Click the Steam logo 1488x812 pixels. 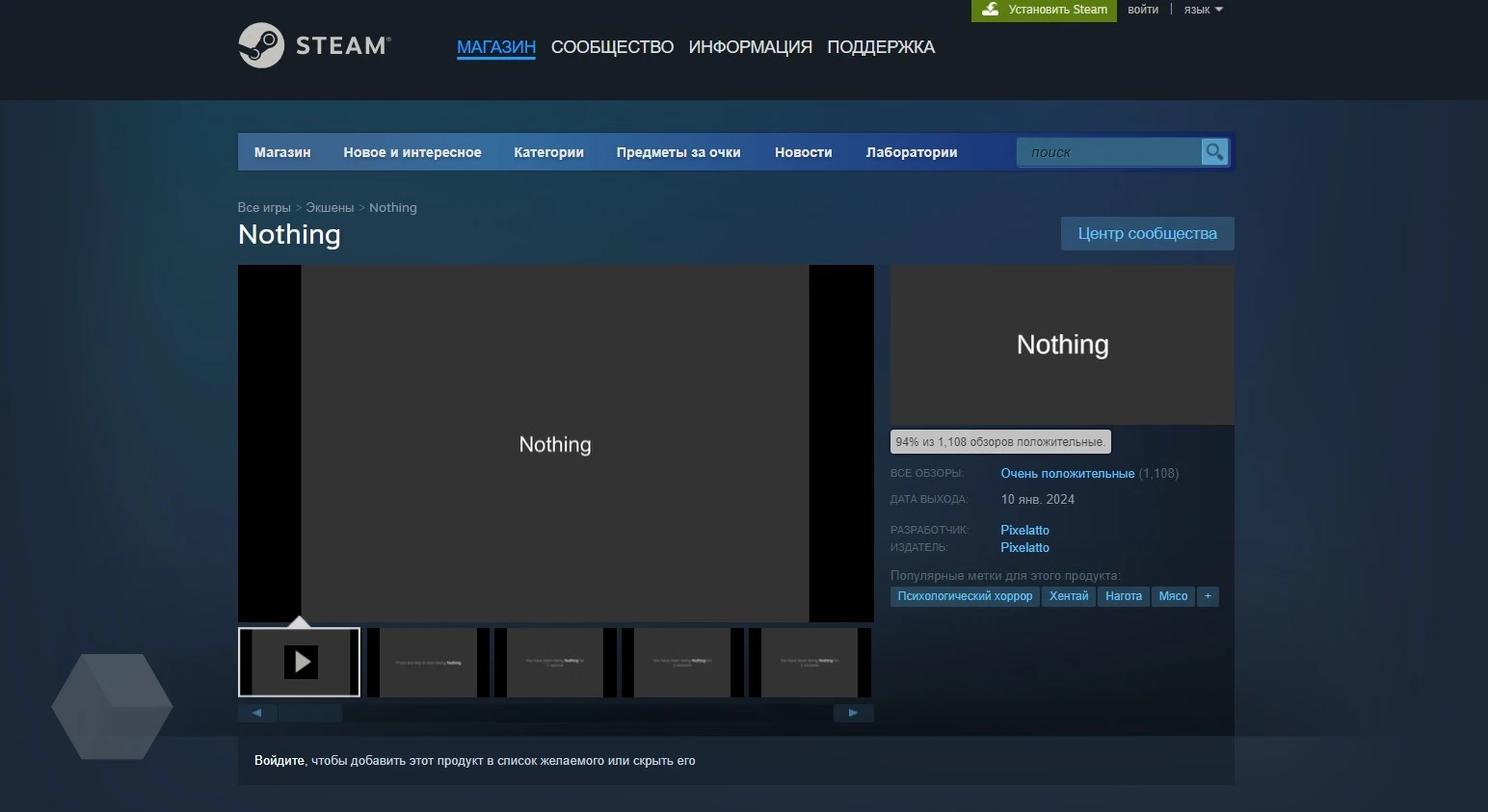click(x=314, y=45)
